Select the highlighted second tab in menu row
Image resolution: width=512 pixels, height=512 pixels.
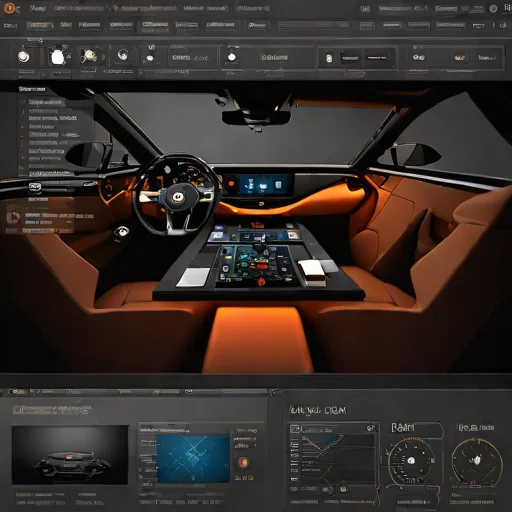click(40, 25)
